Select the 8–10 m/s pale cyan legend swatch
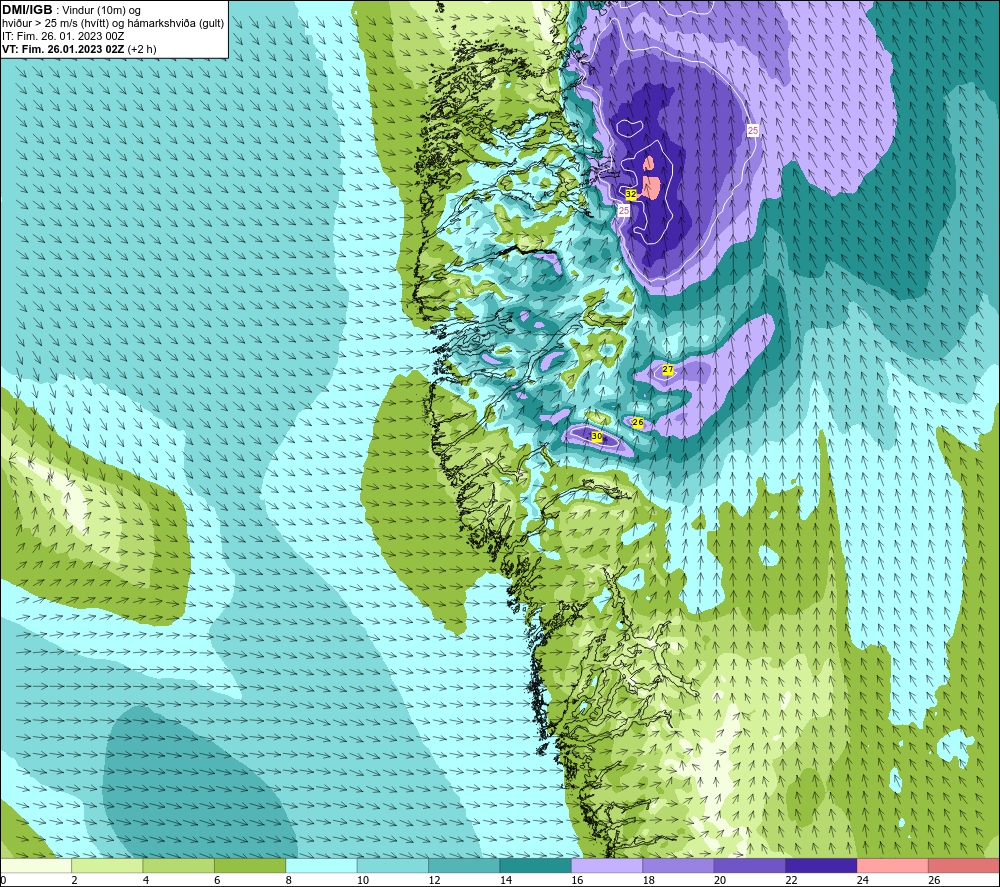Image resolution: width=1000 pixels, height=887 pixels. pyautogui.click(x=321, y=865)
